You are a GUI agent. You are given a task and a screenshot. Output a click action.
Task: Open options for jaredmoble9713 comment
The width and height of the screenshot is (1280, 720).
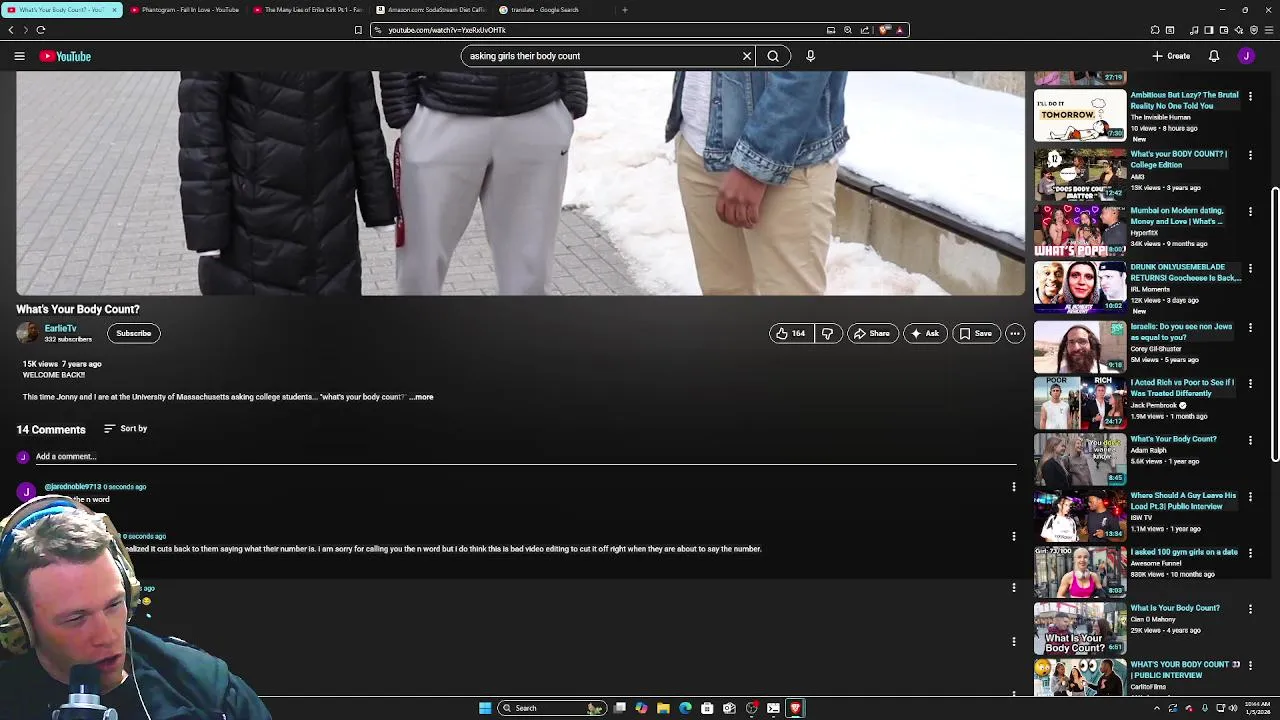coord(1013,487)
